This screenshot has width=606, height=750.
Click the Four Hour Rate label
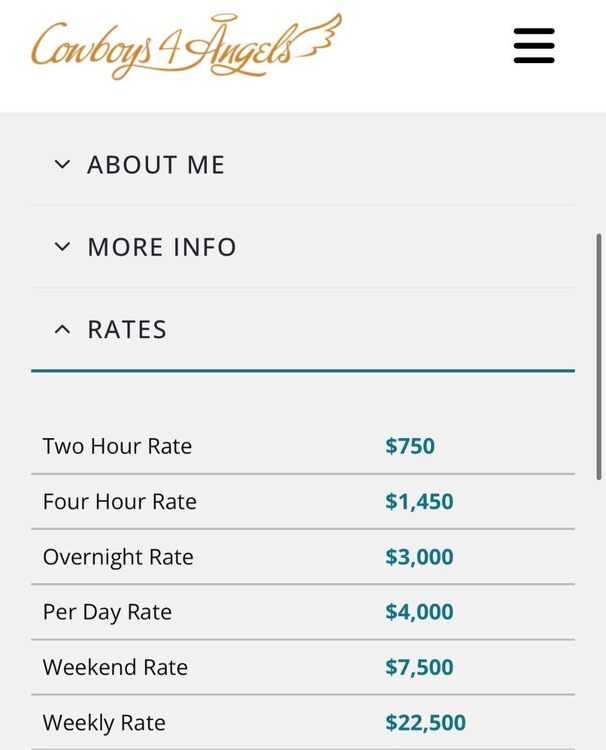[120, 501]
